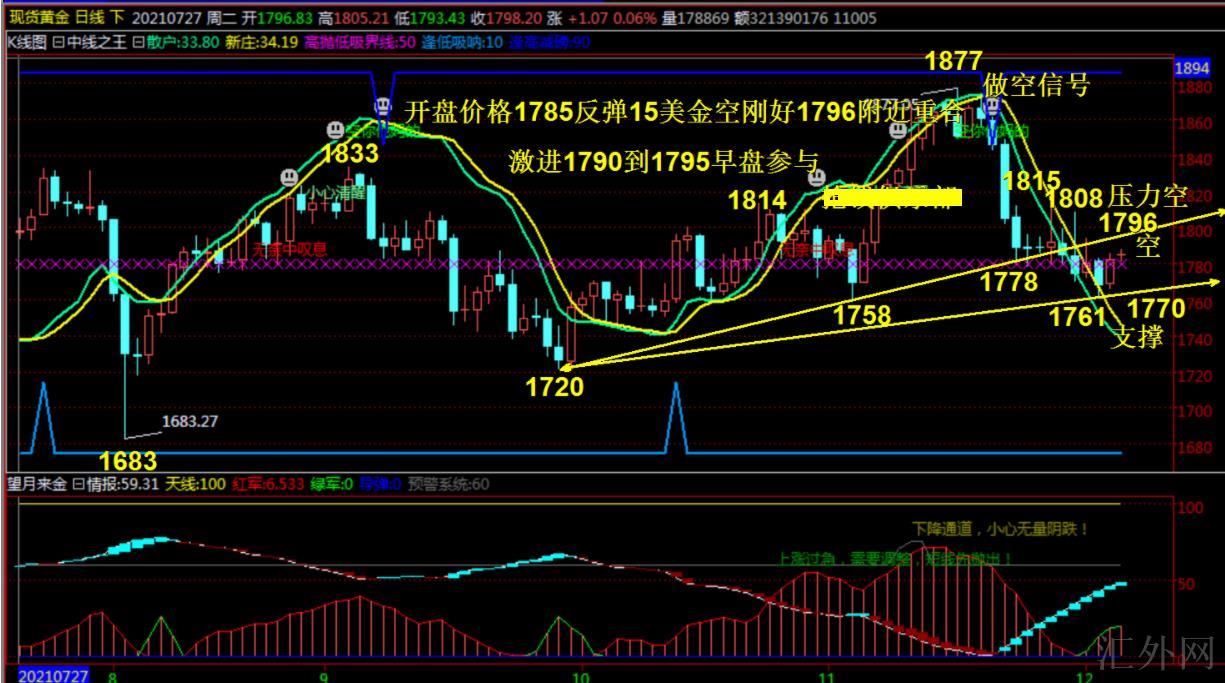Viewport: 1225px width, 683px height.
Task: Click the smiley icon right of 1814
Action: pos(816,177)
